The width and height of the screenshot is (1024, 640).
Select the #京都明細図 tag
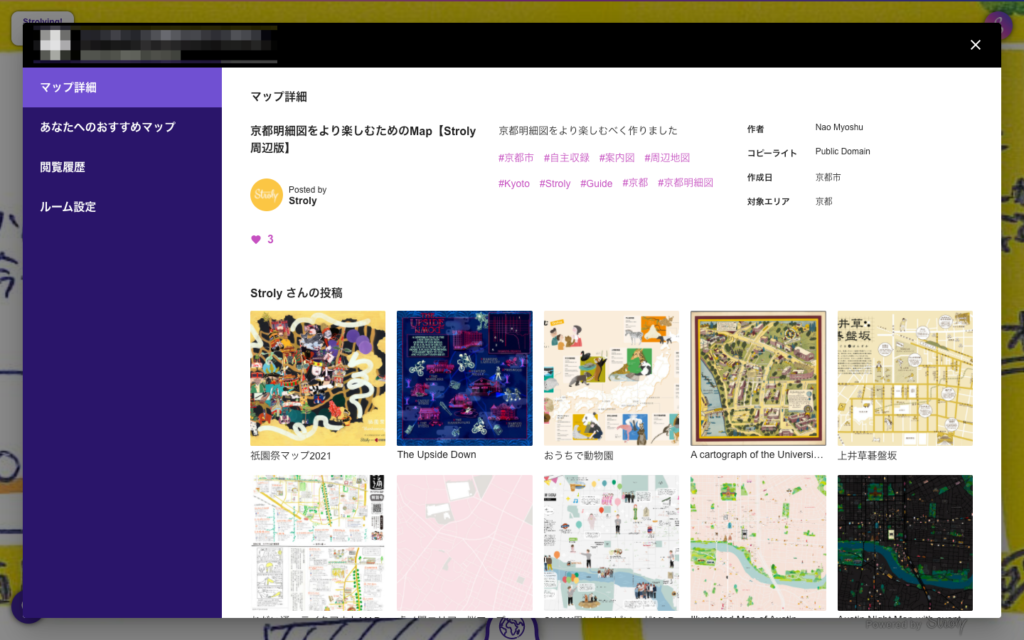click(x=685, y=184)
